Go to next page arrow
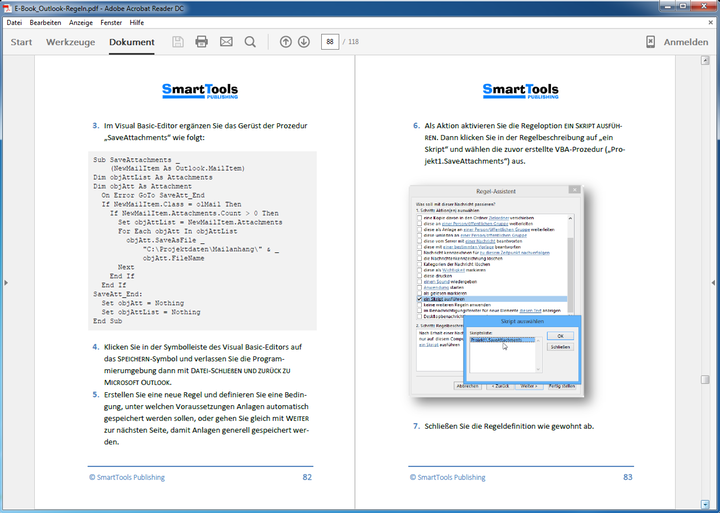This screenshot has height=513, width=720. pos(304,42)
